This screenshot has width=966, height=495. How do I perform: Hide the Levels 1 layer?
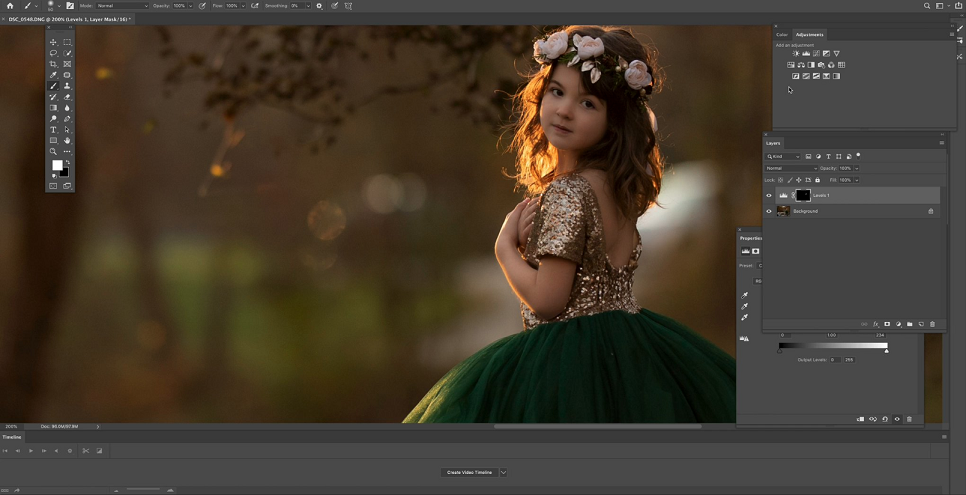[x=768, y=195]
